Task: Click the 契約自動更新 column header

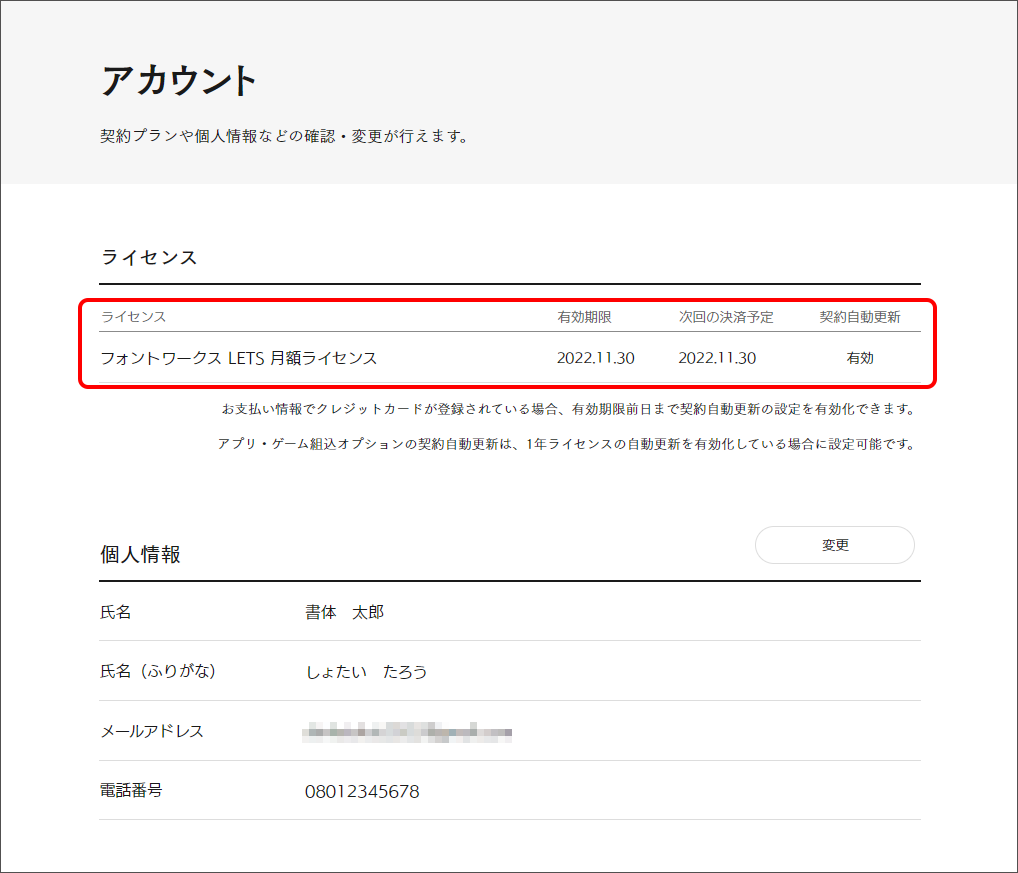Action: (860, 317)
